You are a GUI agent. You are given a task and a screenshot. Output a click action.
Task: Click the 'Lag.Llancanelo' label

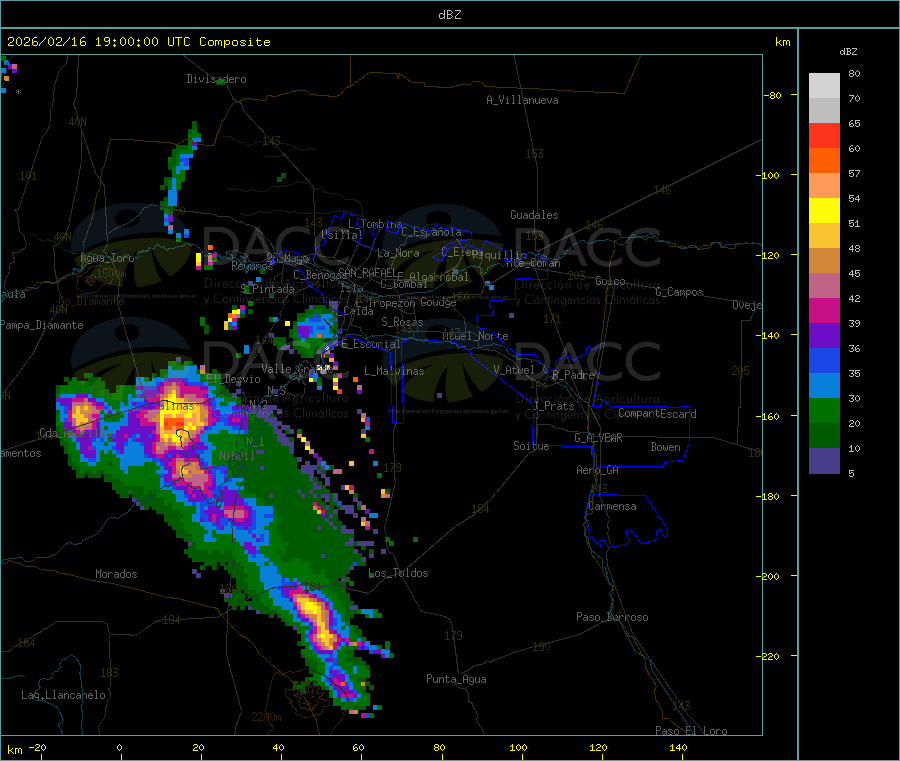pos(63,695)
